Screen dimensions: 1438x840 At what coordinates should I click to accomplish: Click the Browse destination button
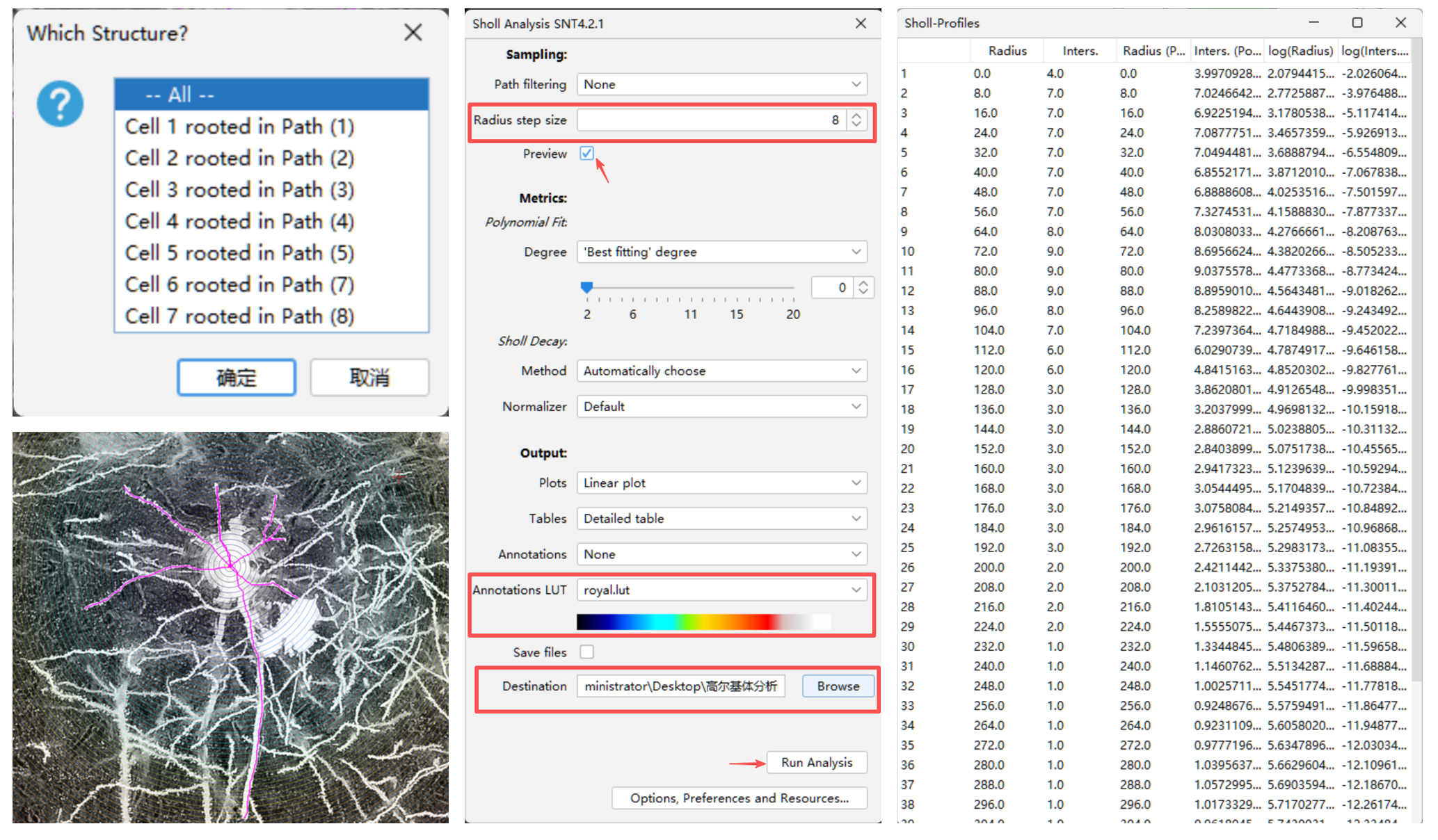[838, 686]
